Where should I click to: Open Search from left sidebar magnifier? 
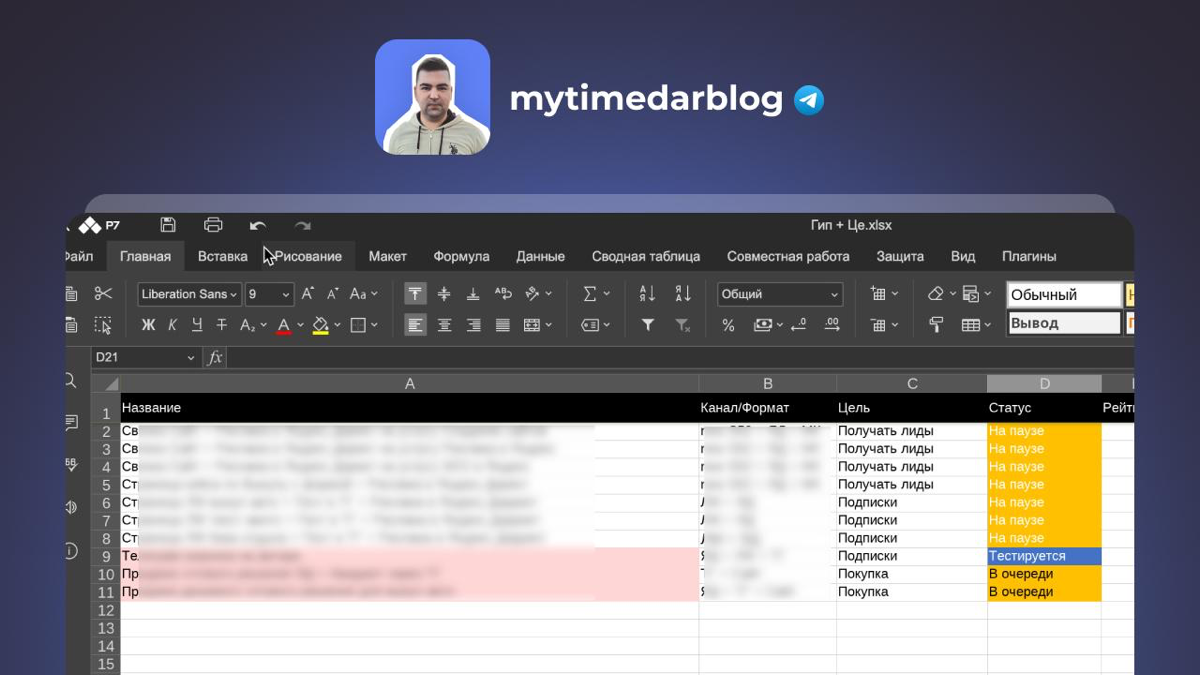(70, 380)
